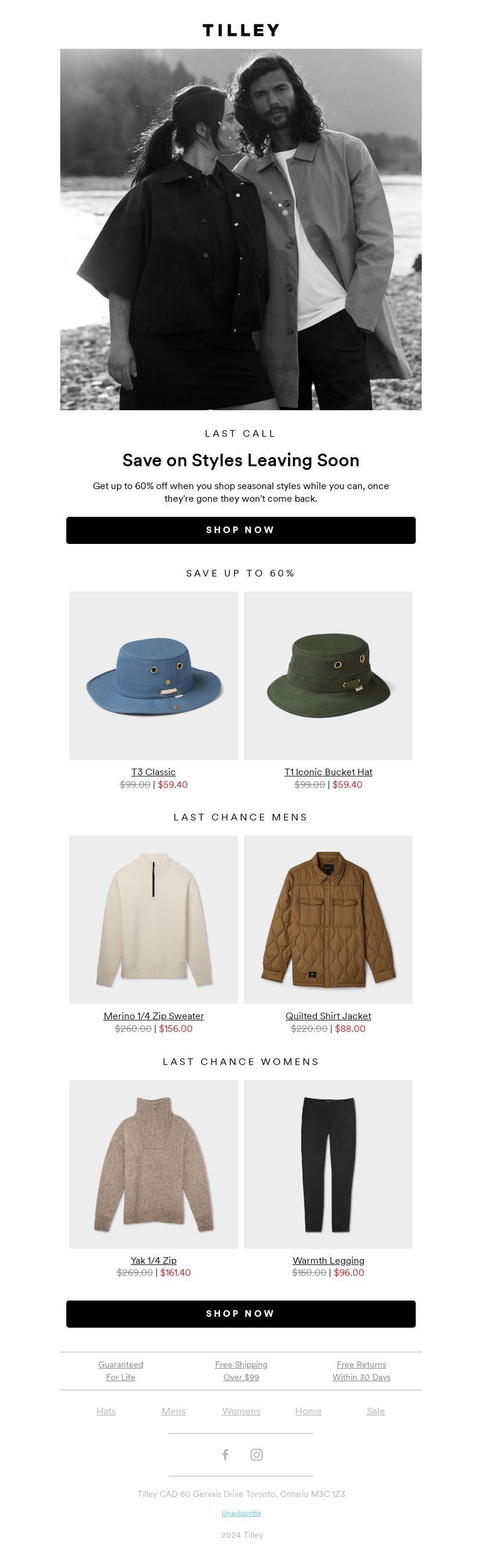Viewport: 482px width, 1568px height.
Task: Click the Unsubscribe link
Action: tap(241, 1513)
